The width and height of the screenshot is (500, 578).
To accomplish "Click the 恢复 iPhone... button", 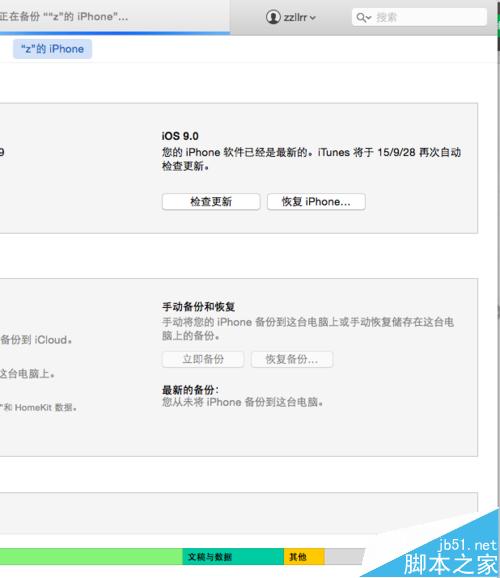I will 316,202.
